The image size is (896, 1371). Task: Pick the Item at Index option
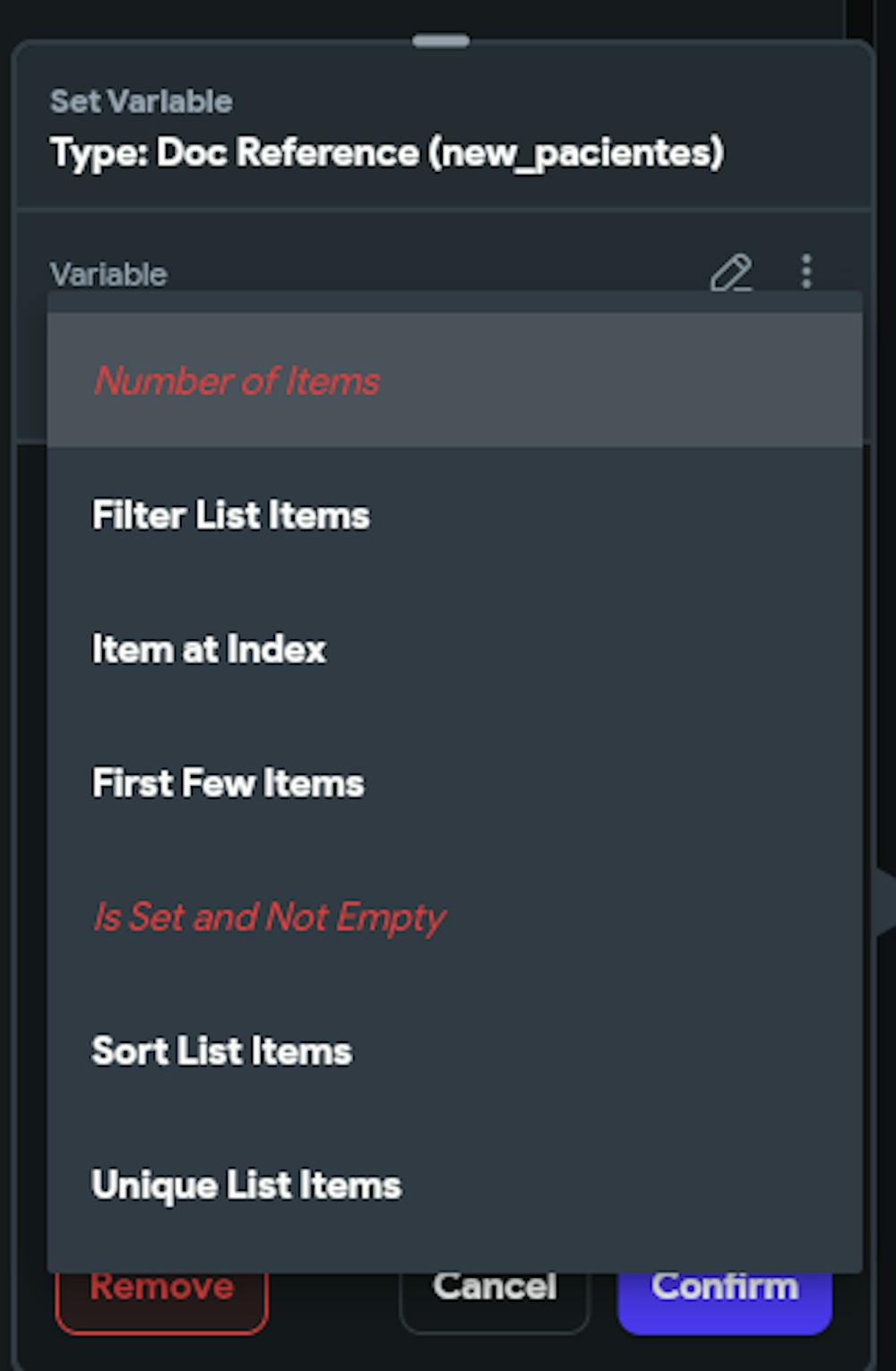pos(209,649)
